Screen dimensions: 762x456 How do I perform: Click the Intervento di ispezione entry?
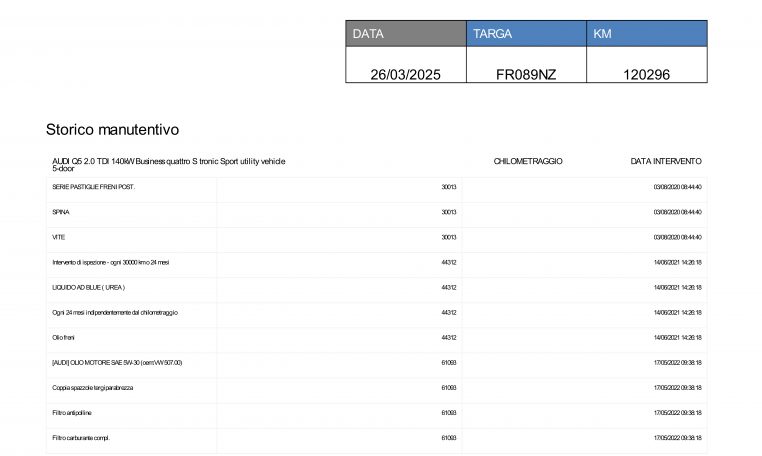pyautogui.click(x=113, y=262)
